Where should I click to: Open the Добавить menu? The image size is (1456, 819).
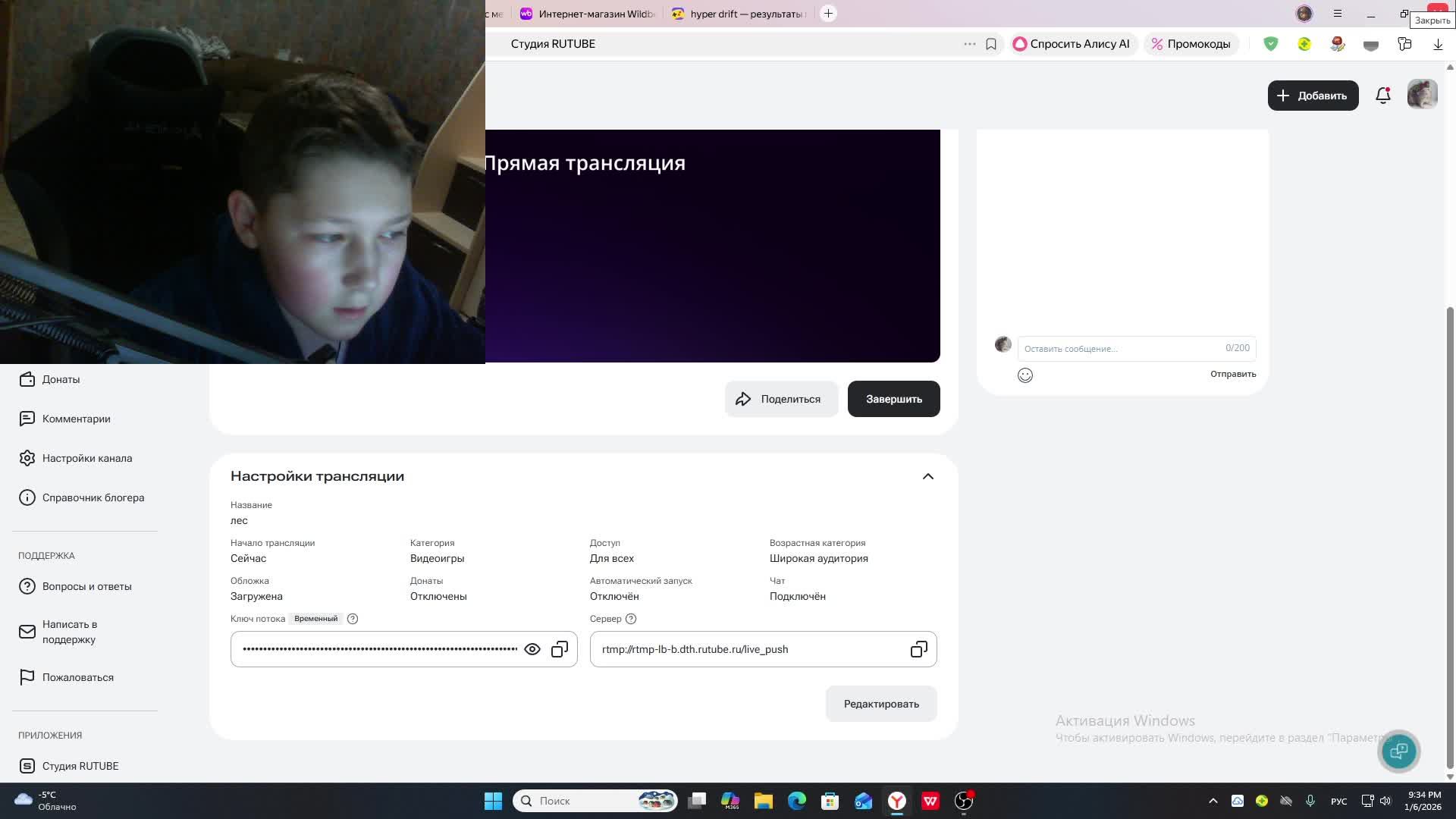1313,96
